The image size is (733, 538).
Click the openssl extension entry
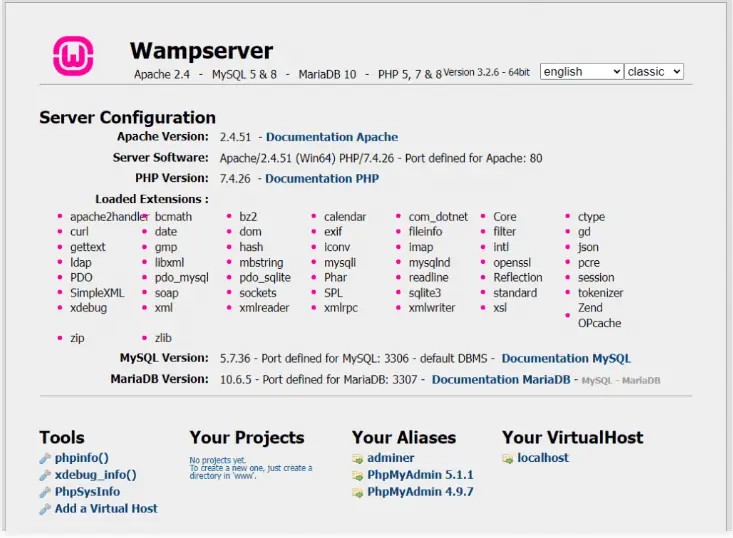tap(512, 263)
